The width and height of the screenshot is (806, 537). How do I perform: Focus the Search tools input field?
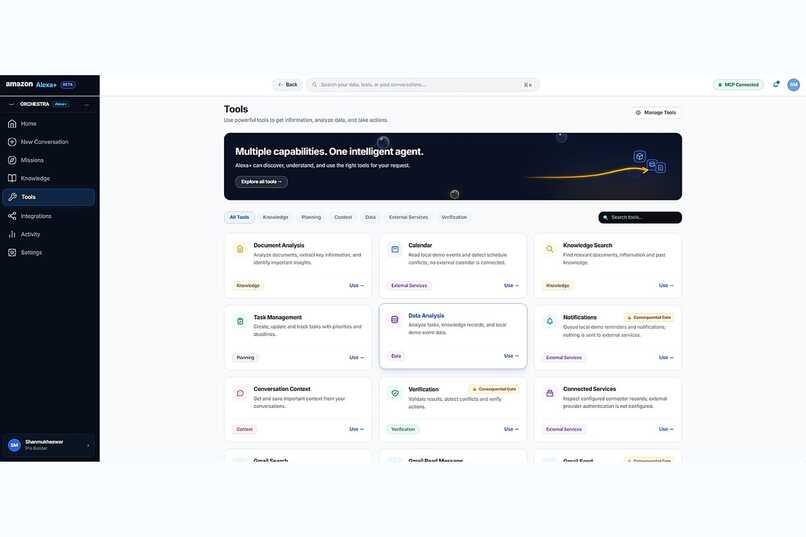pyautogui.click(x=640, y=217)
